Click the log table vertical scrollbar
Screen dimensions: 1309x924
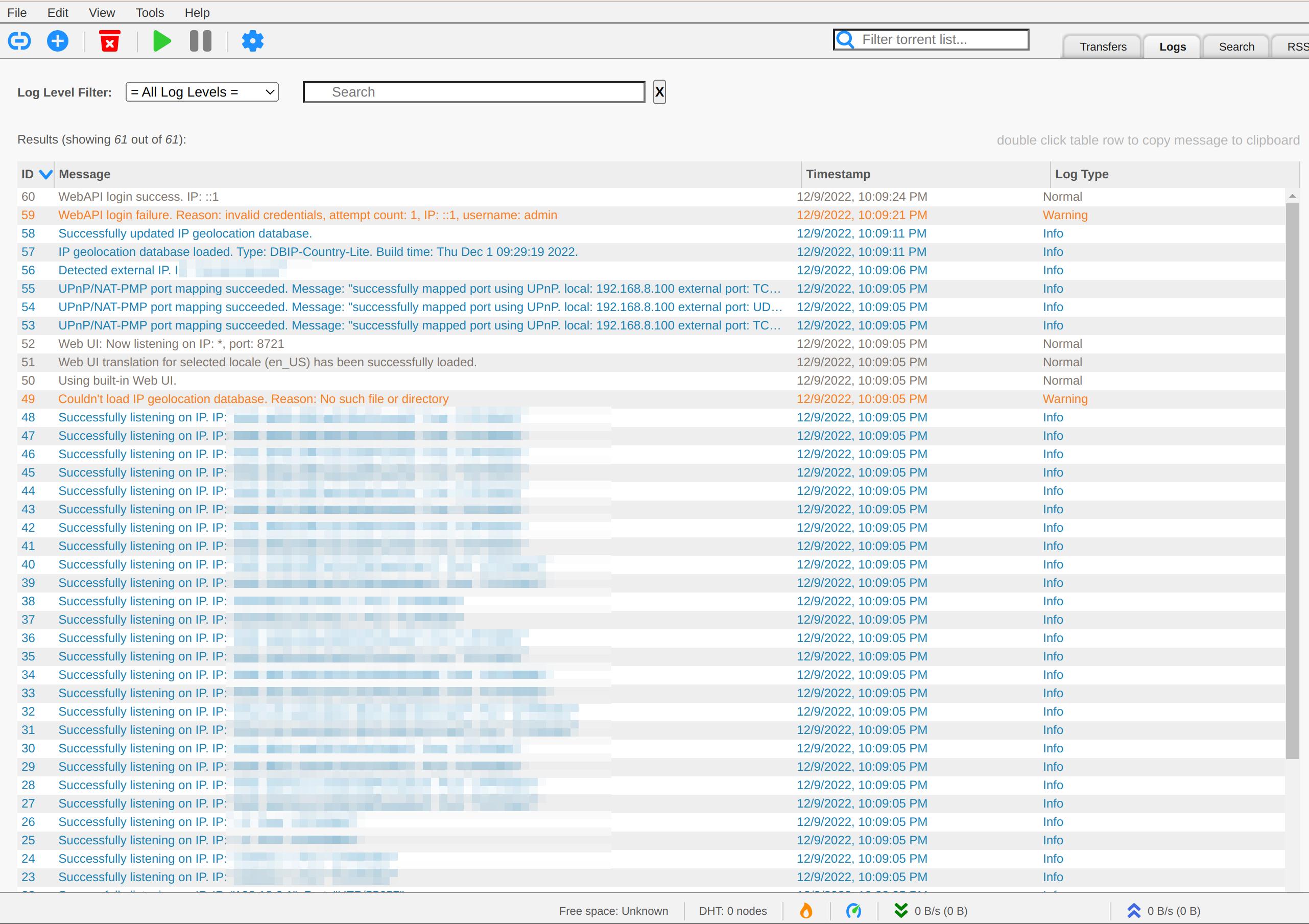tap(1292, 479)
